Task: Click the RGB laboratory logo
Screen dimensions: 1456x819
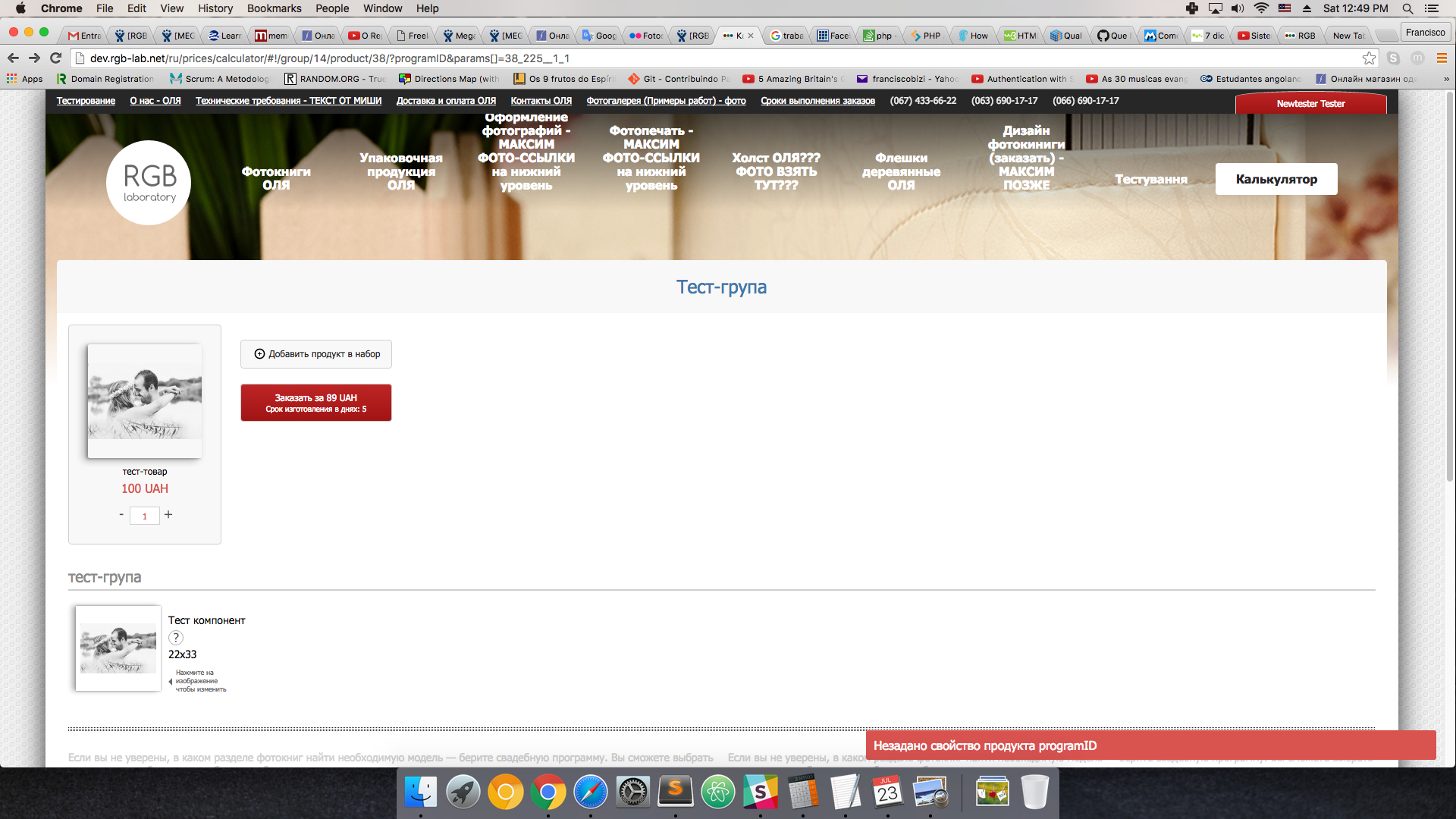Action: pos(149,183)
